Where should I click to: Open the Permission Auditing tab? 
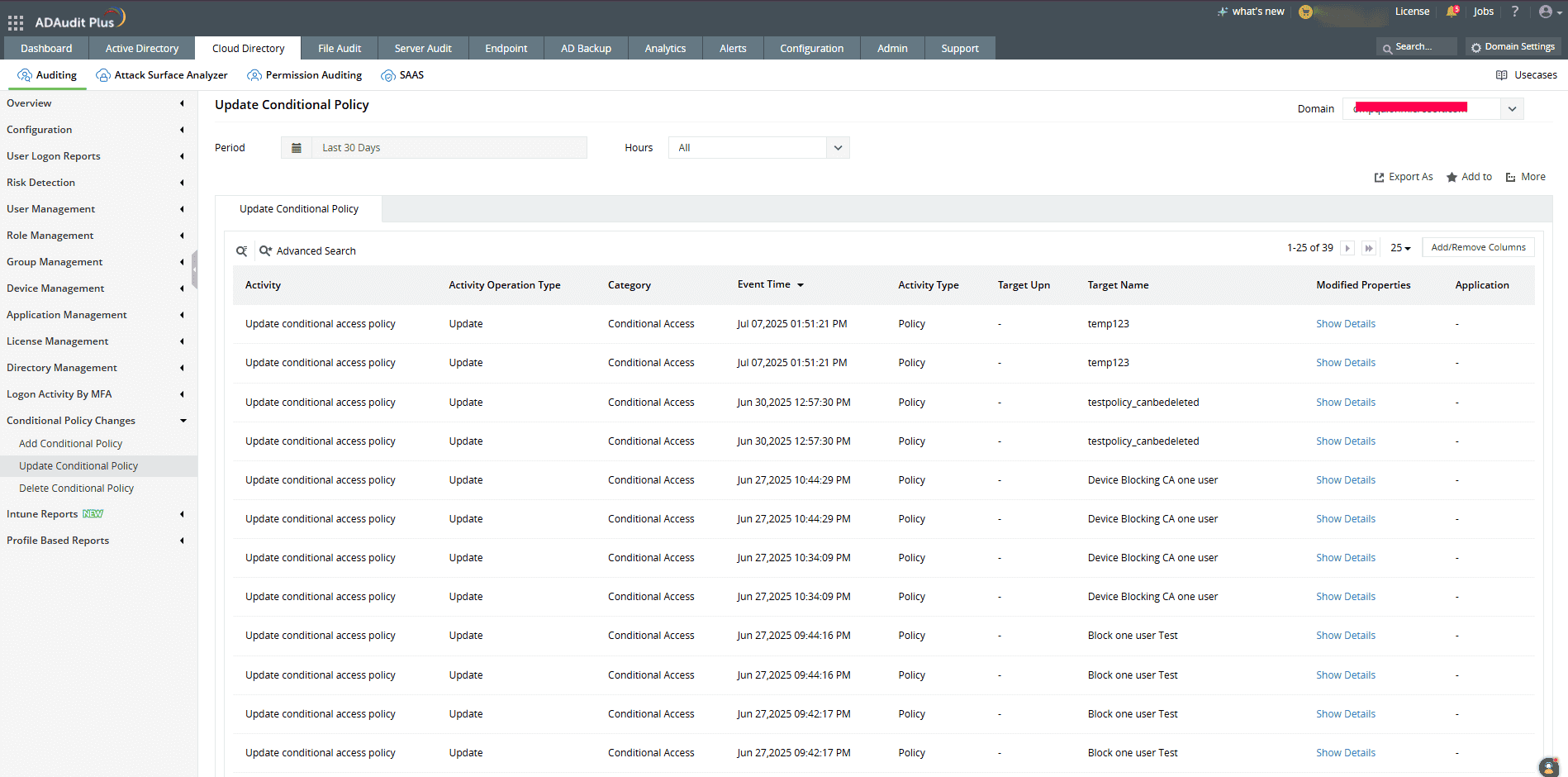point(304,75)
